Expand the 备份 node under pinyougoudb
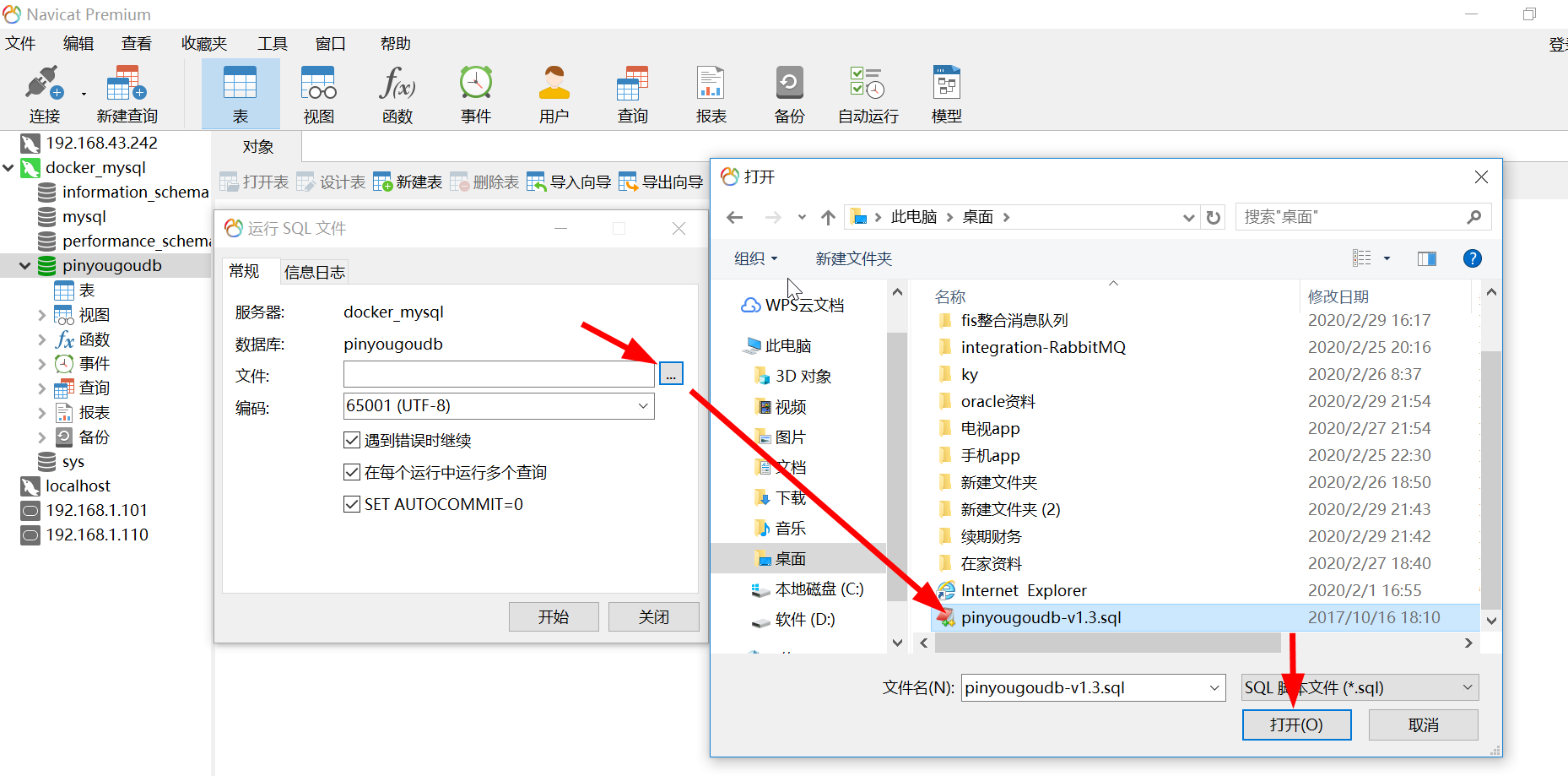 [x=41, y=437]
